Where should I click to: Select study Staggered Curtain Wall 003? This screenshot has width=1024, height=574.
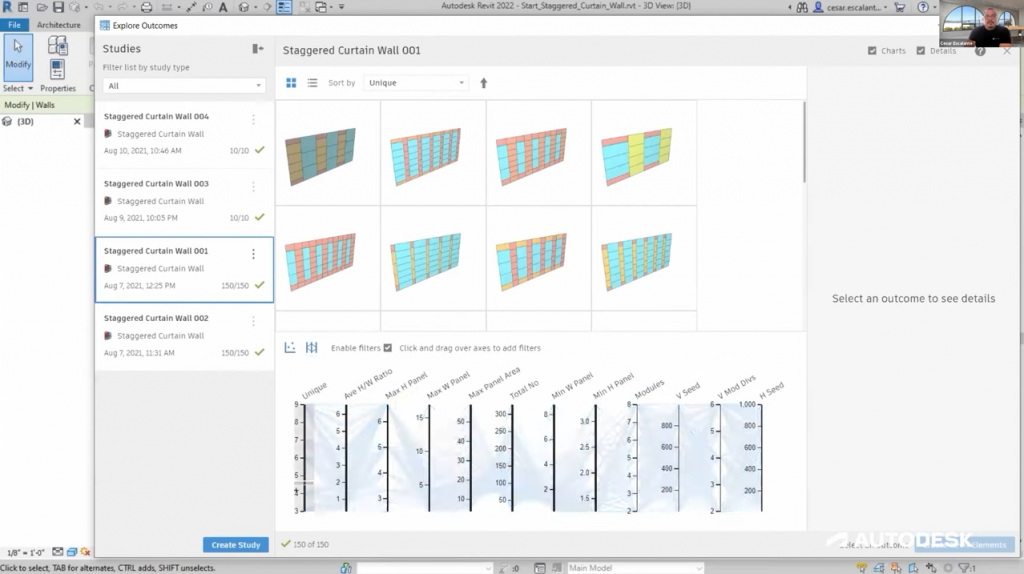pos(184,201)
